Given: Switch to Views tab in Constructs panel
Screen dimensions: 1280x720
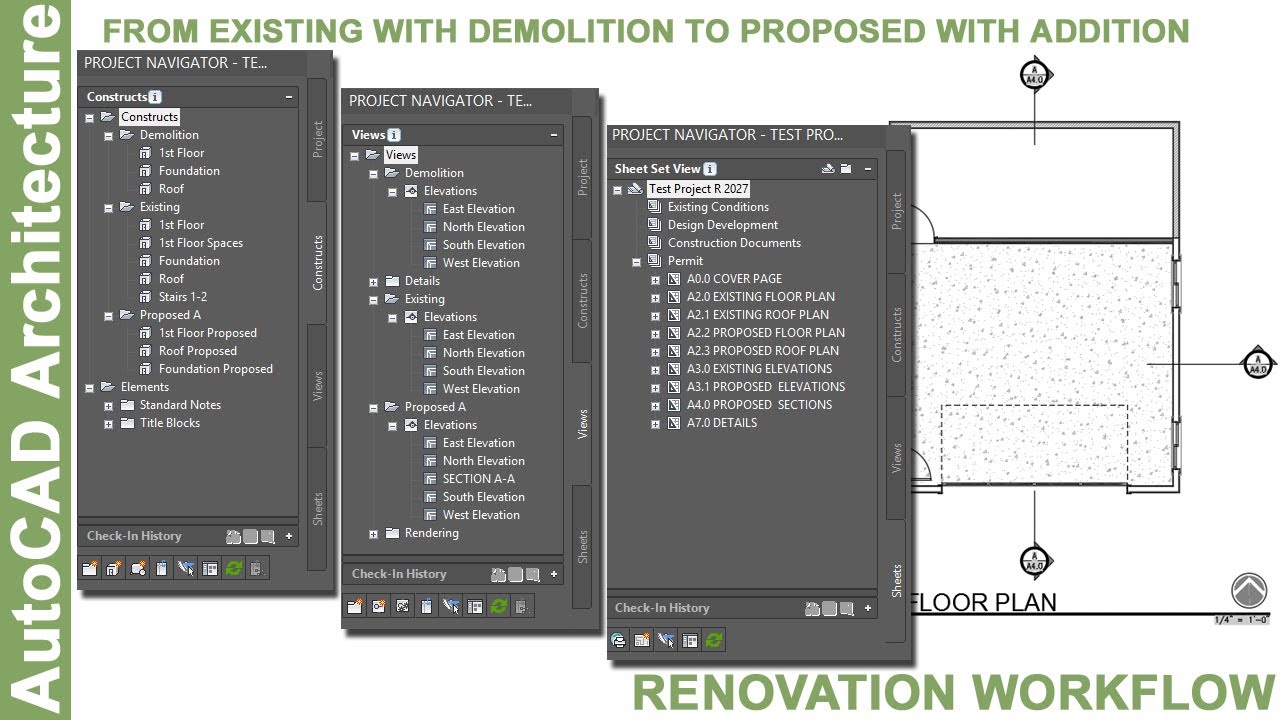Looking at the screenshot, I should [318, 385].
